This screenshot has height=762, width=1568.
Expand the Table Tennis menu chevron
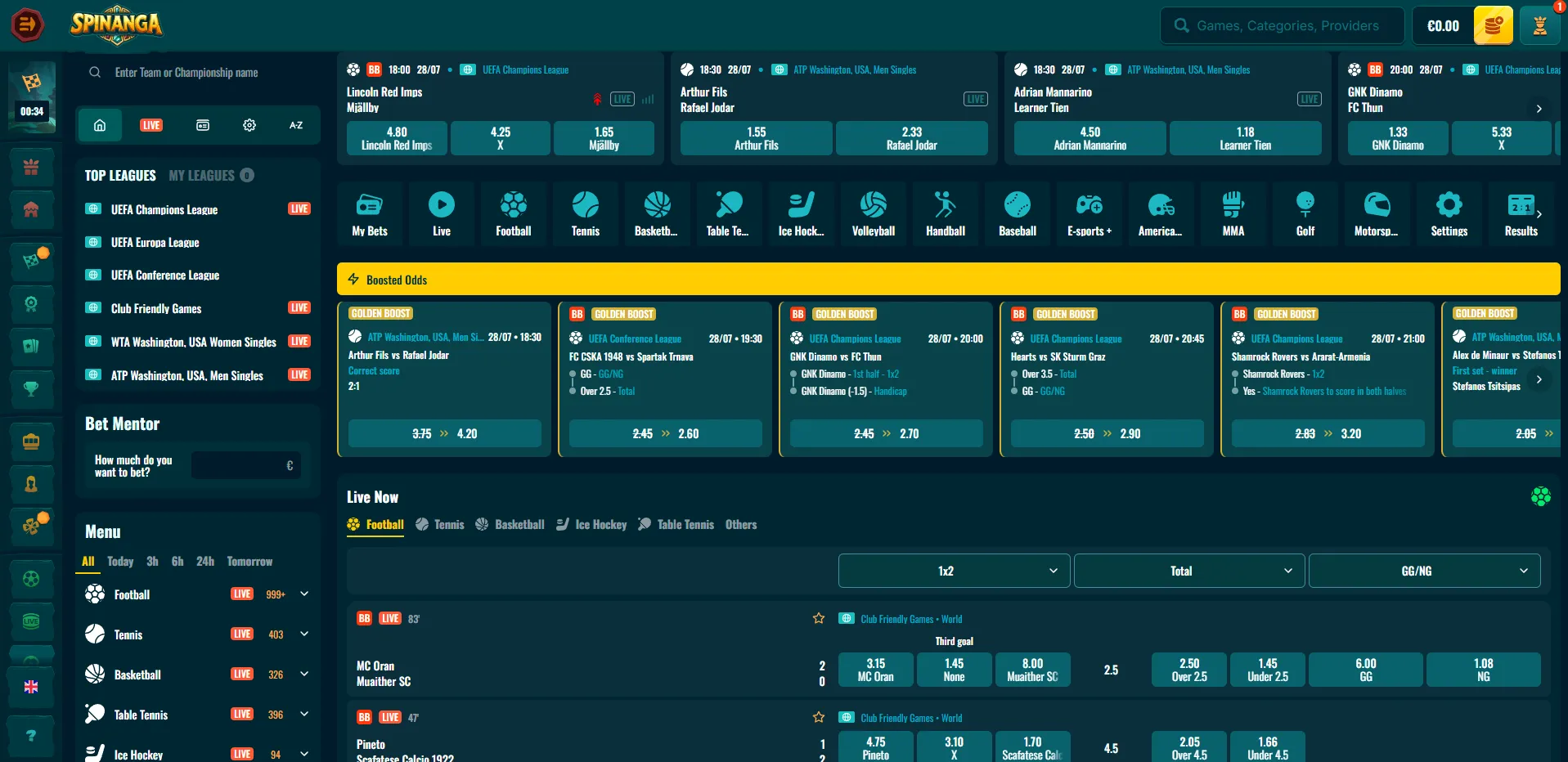pyautogui.click(x=304, y=714)
